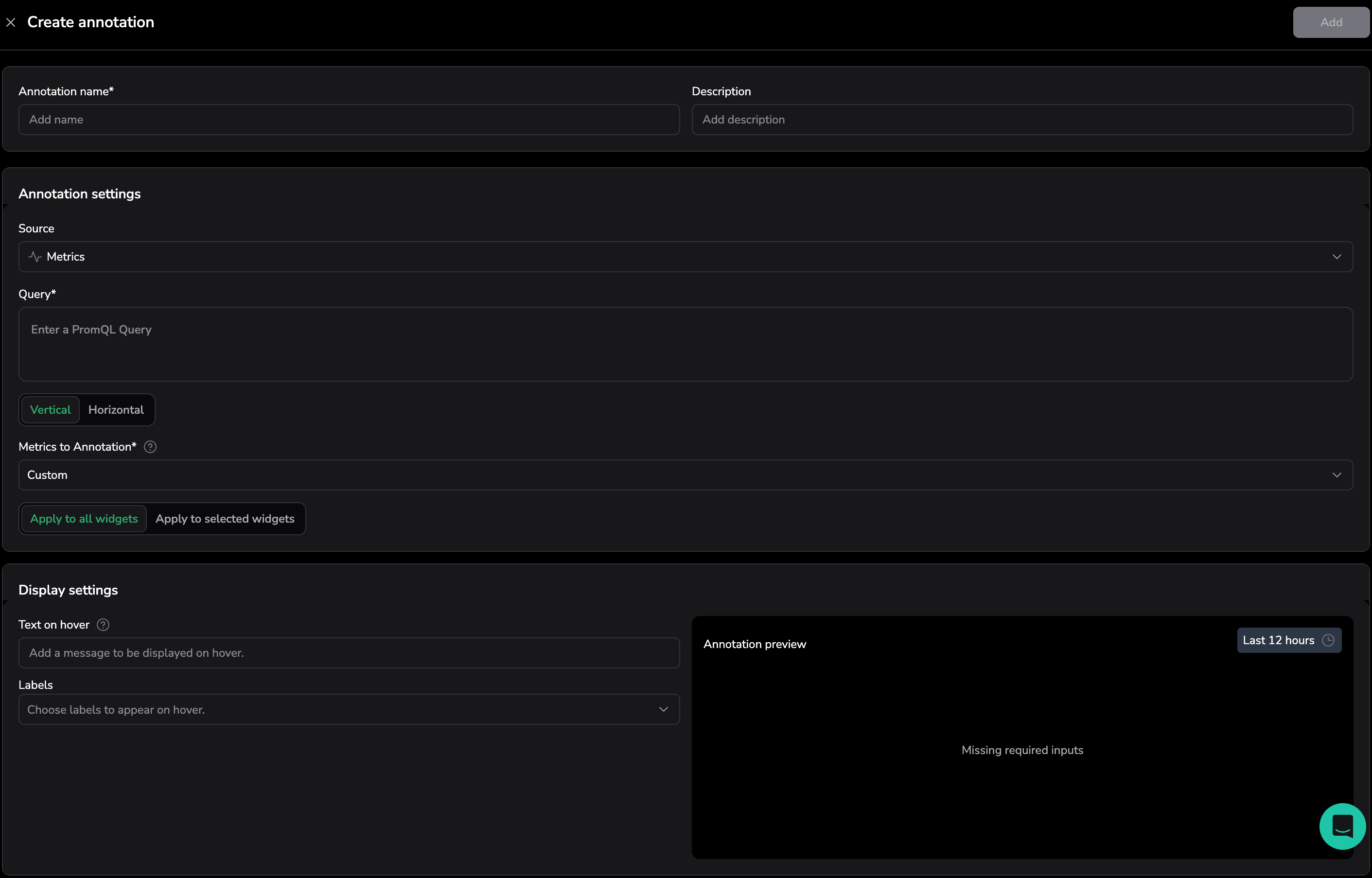Click into the Description field

click(x=1021, y=120)
